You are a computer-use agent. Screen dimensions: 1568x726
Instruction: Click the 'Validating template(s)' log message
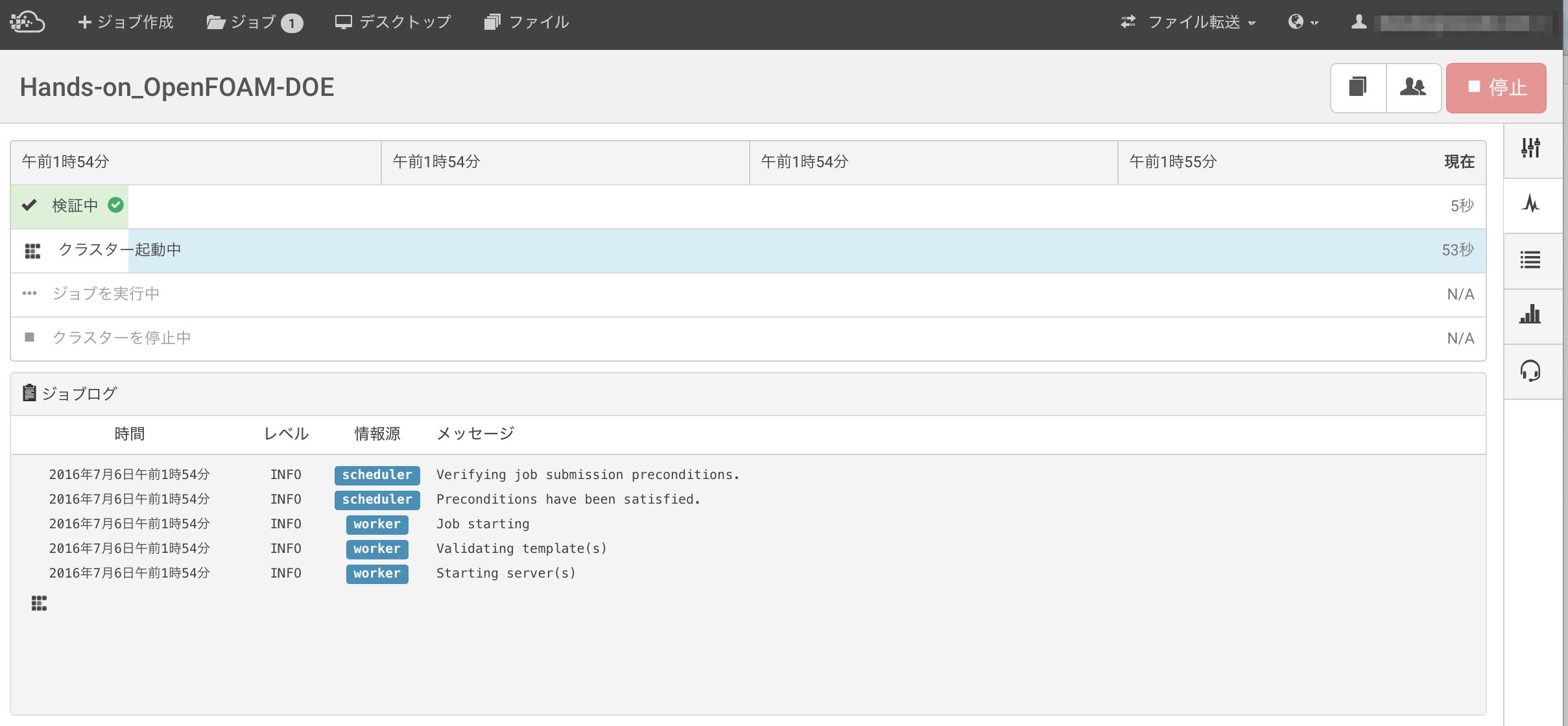coord(522,548)
